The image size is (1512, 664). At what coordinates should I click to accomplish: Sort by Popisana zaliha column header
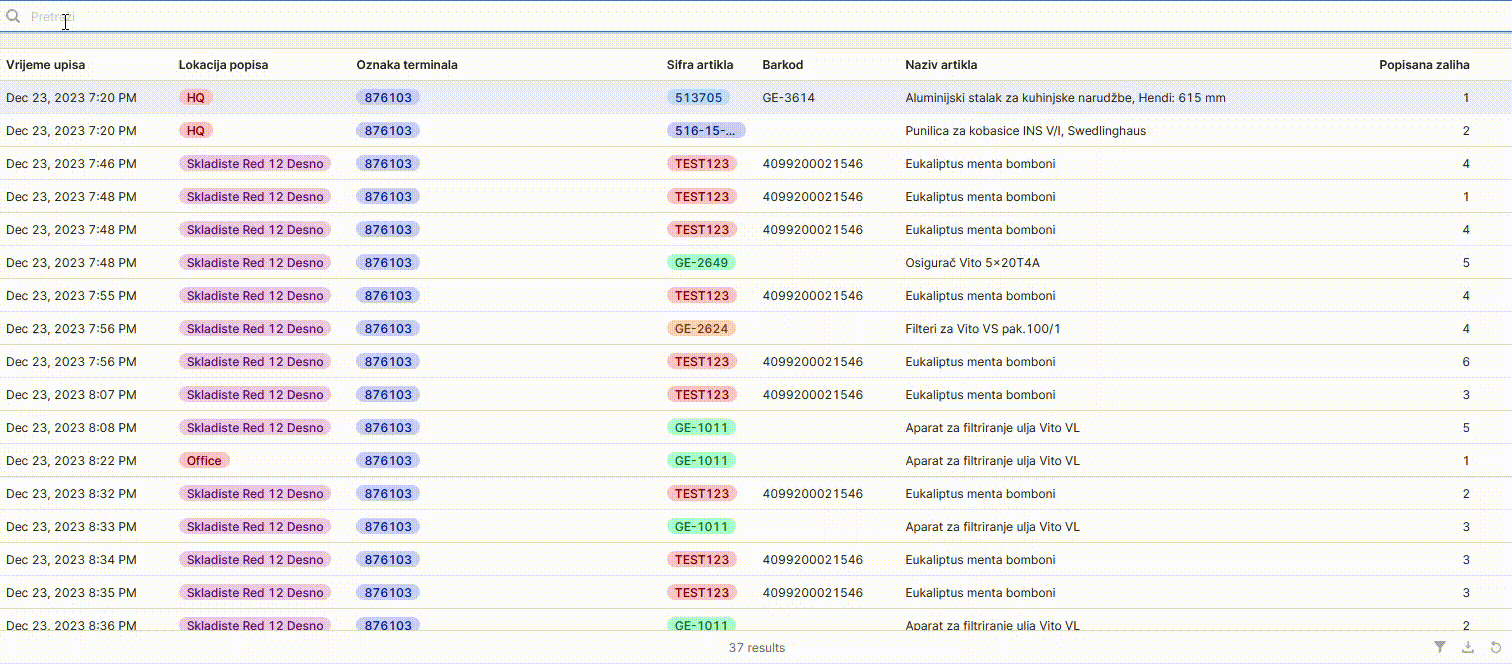click(x=1424, y=65)
